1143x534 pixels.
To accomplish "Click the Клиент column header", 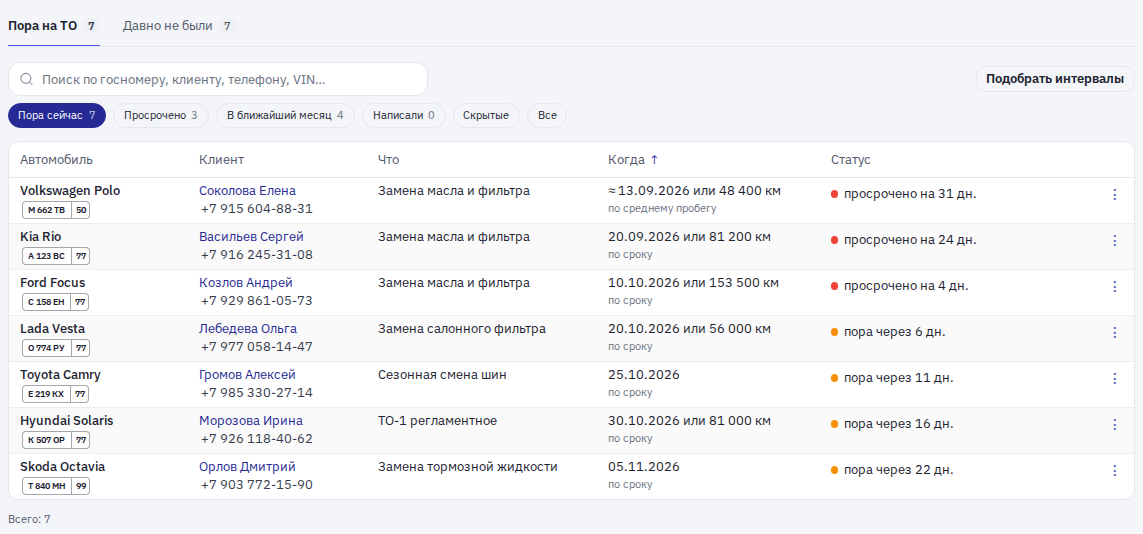I will [222, 160].
